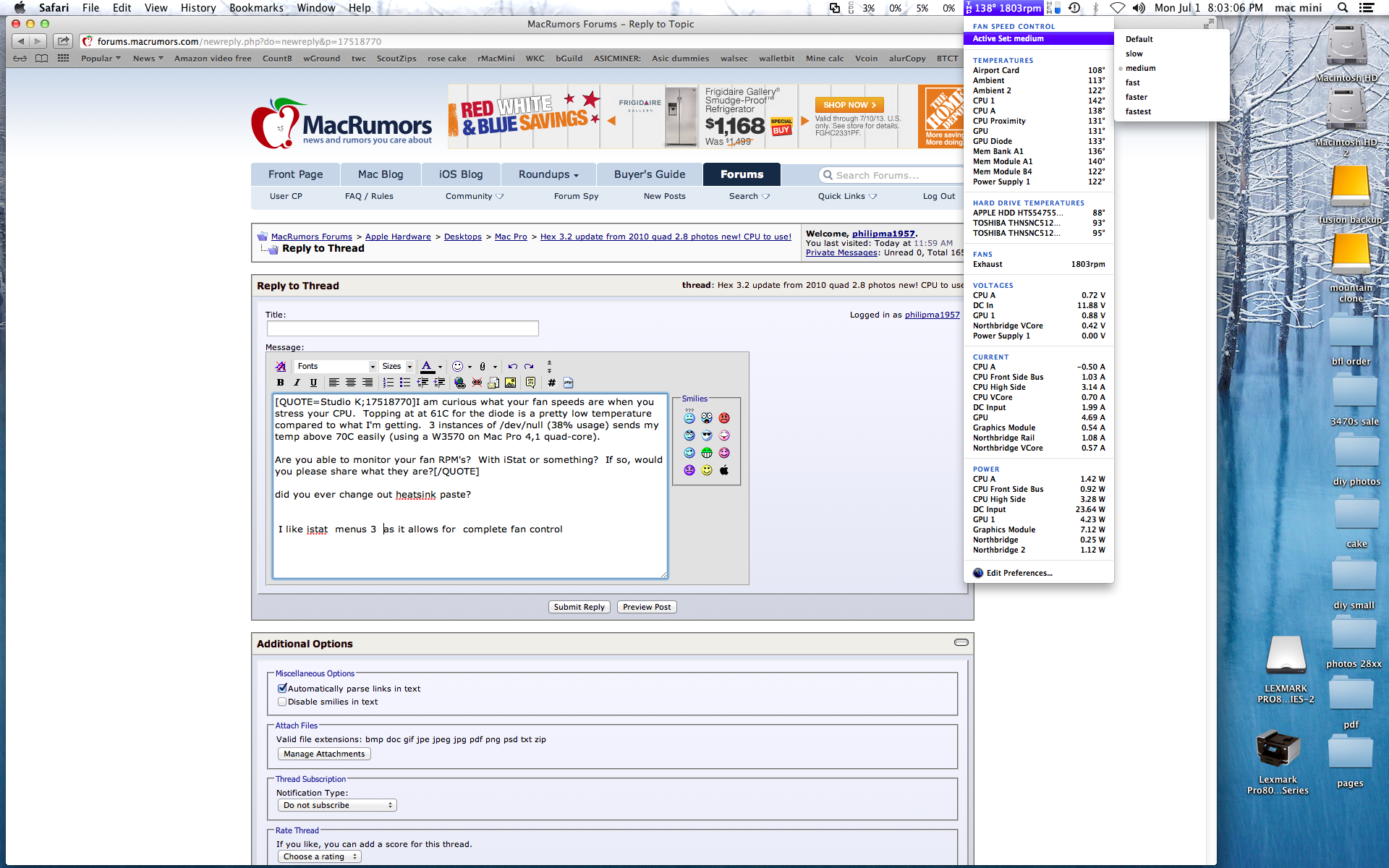Image resolution: width=1389 pixels, height=868 pixels.
Task: Wrap selection in PHP tags icon
Action: pos(569,383)
